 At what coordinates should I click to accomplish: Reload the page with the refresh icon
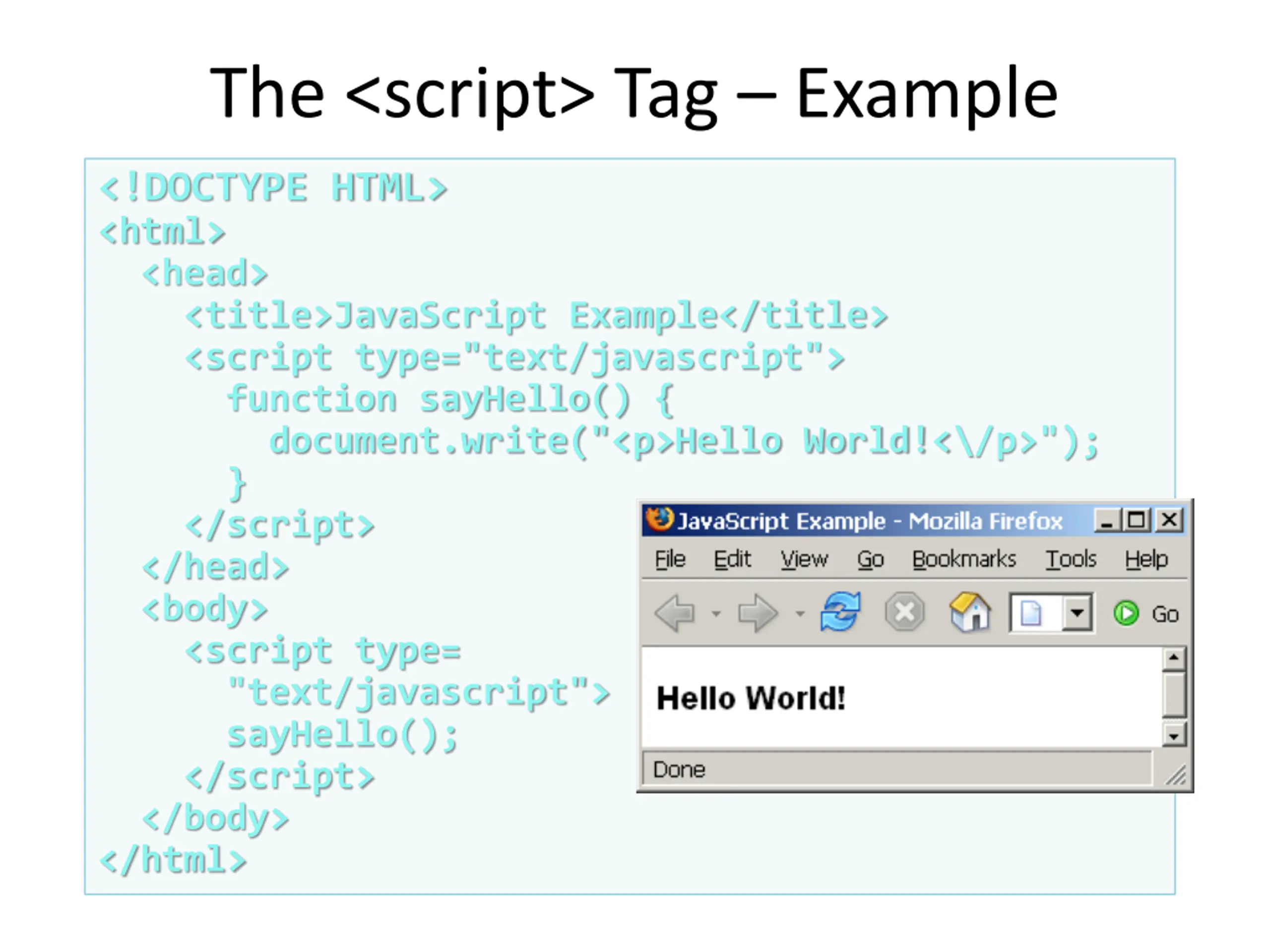tap(840, 612)
